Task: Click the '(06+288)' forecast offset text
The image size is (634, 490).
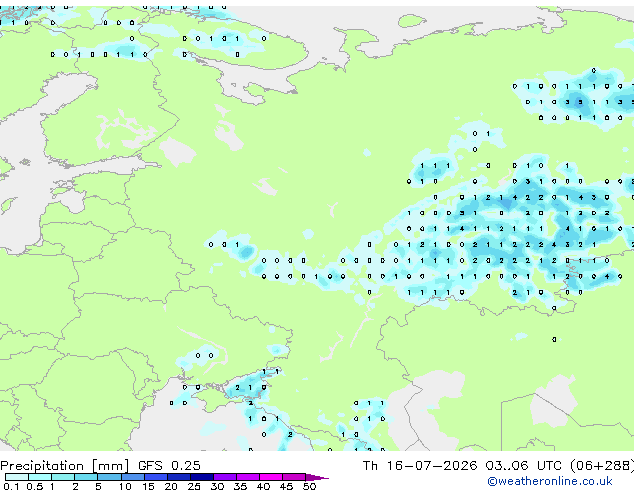Action: pos(602,466)
